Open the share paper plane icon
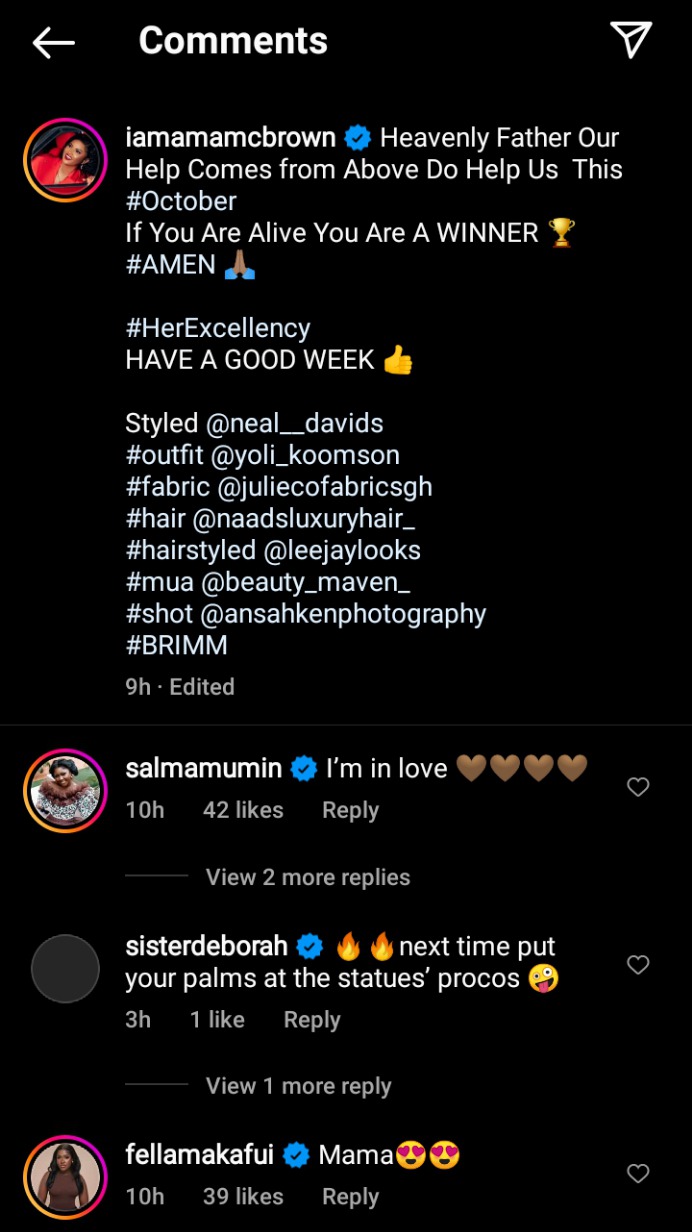This screenshot has width=692, height=1232. click(x=631, y=40)
